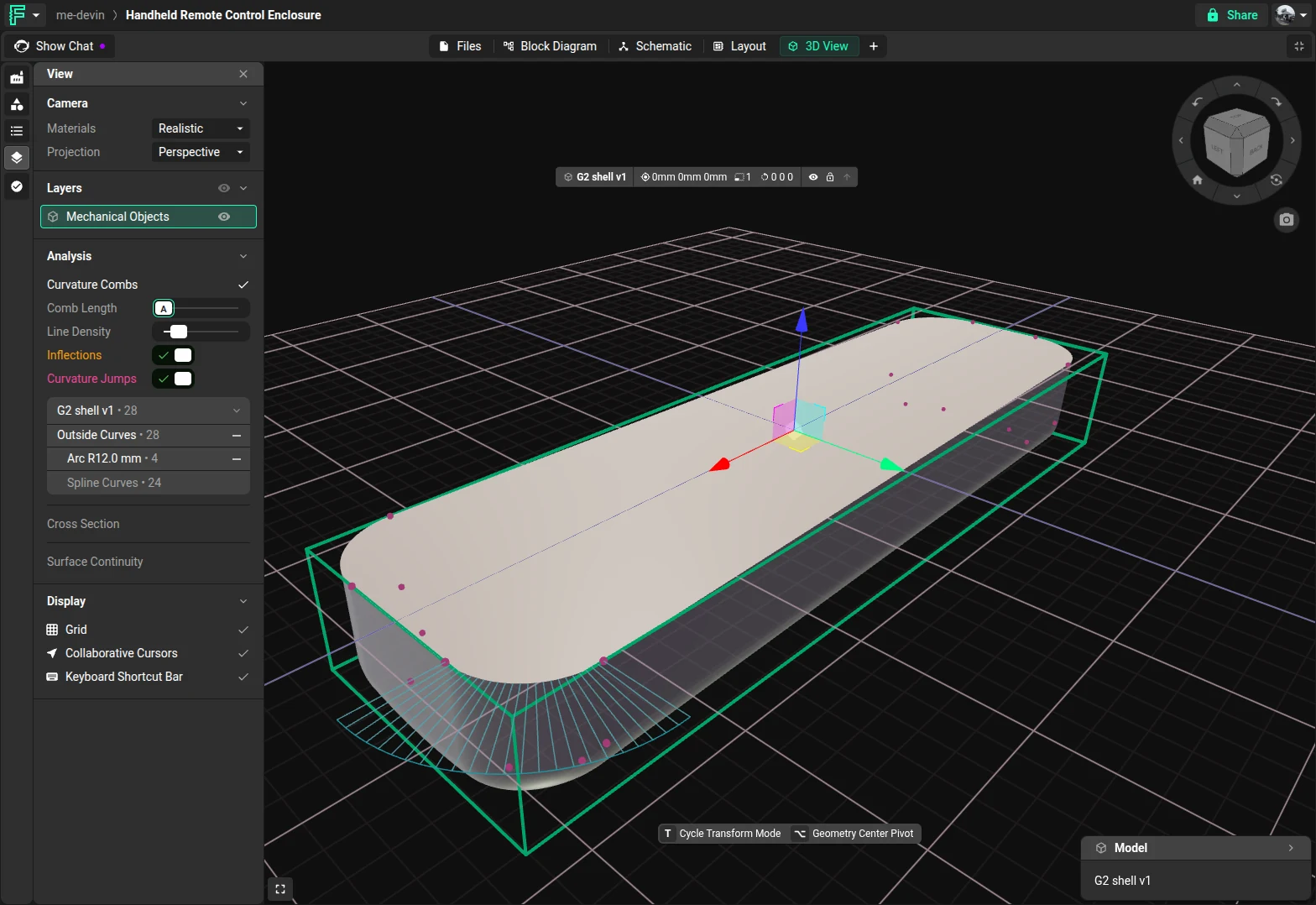Rotate view counterclockwise with curved arrow

coord(1198,102)
